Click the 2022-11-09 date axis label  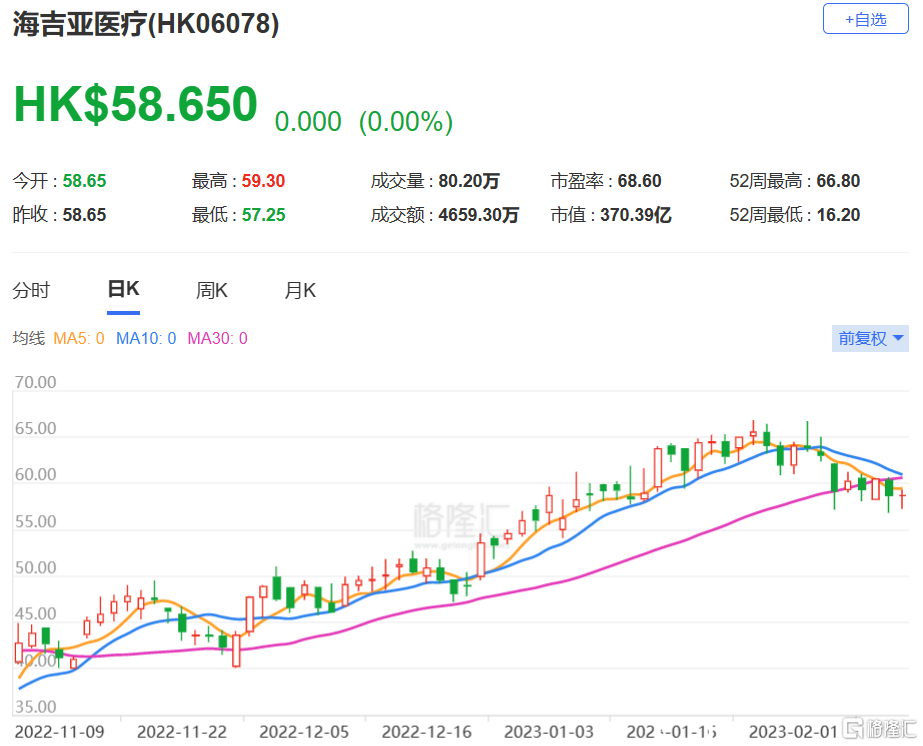pos(59,732)
